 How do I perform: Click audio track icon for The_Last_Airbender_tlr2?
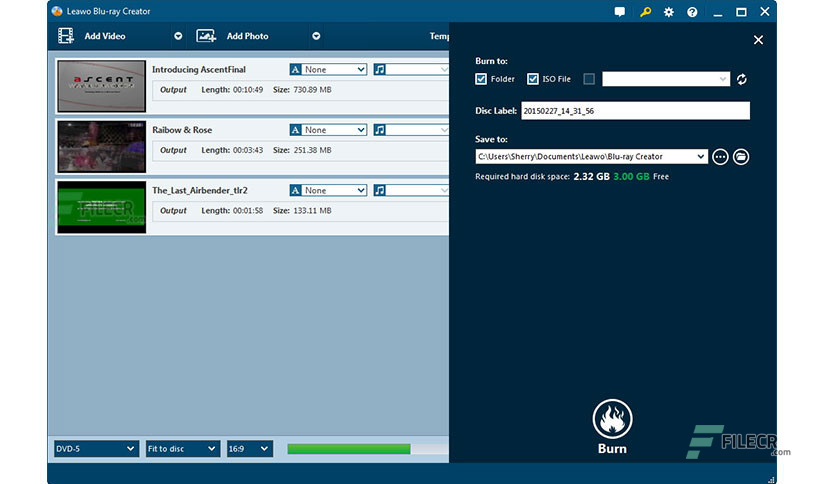click(x=379, y=190)
